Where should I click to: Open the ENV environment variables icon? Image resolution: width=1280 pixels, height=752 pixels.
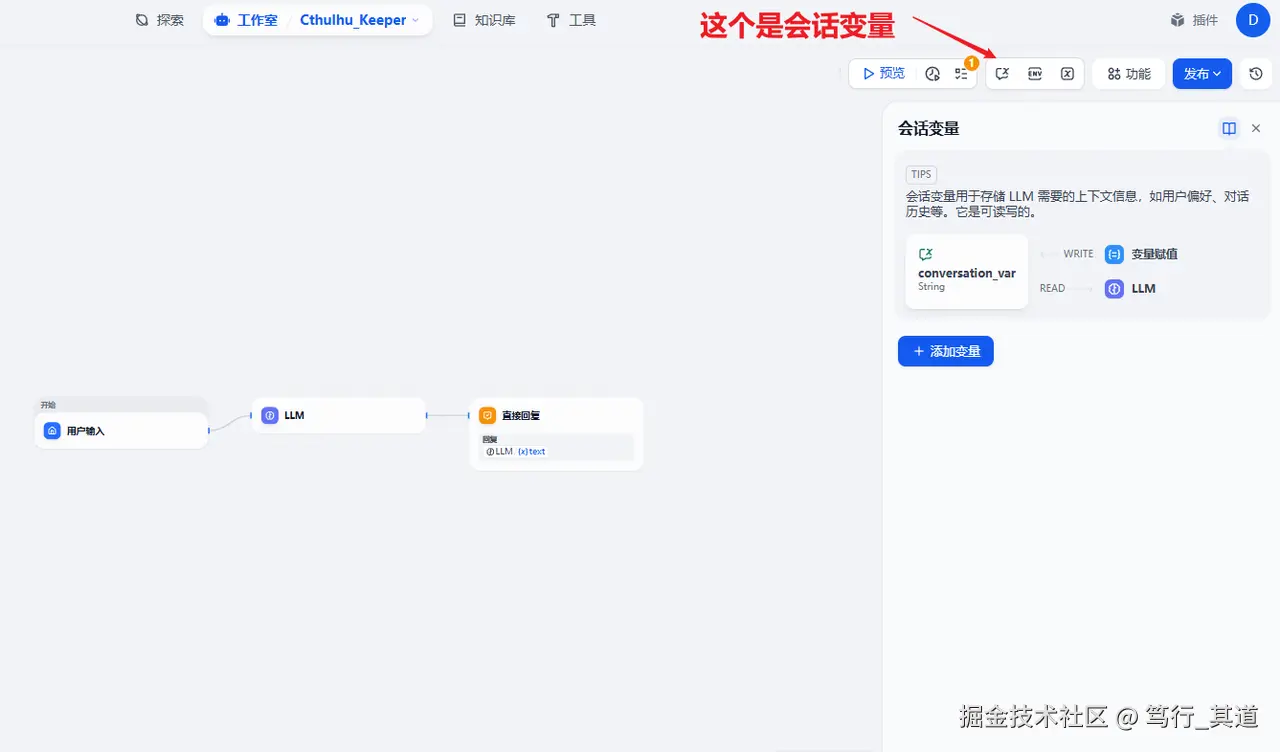pos(1035,74)
